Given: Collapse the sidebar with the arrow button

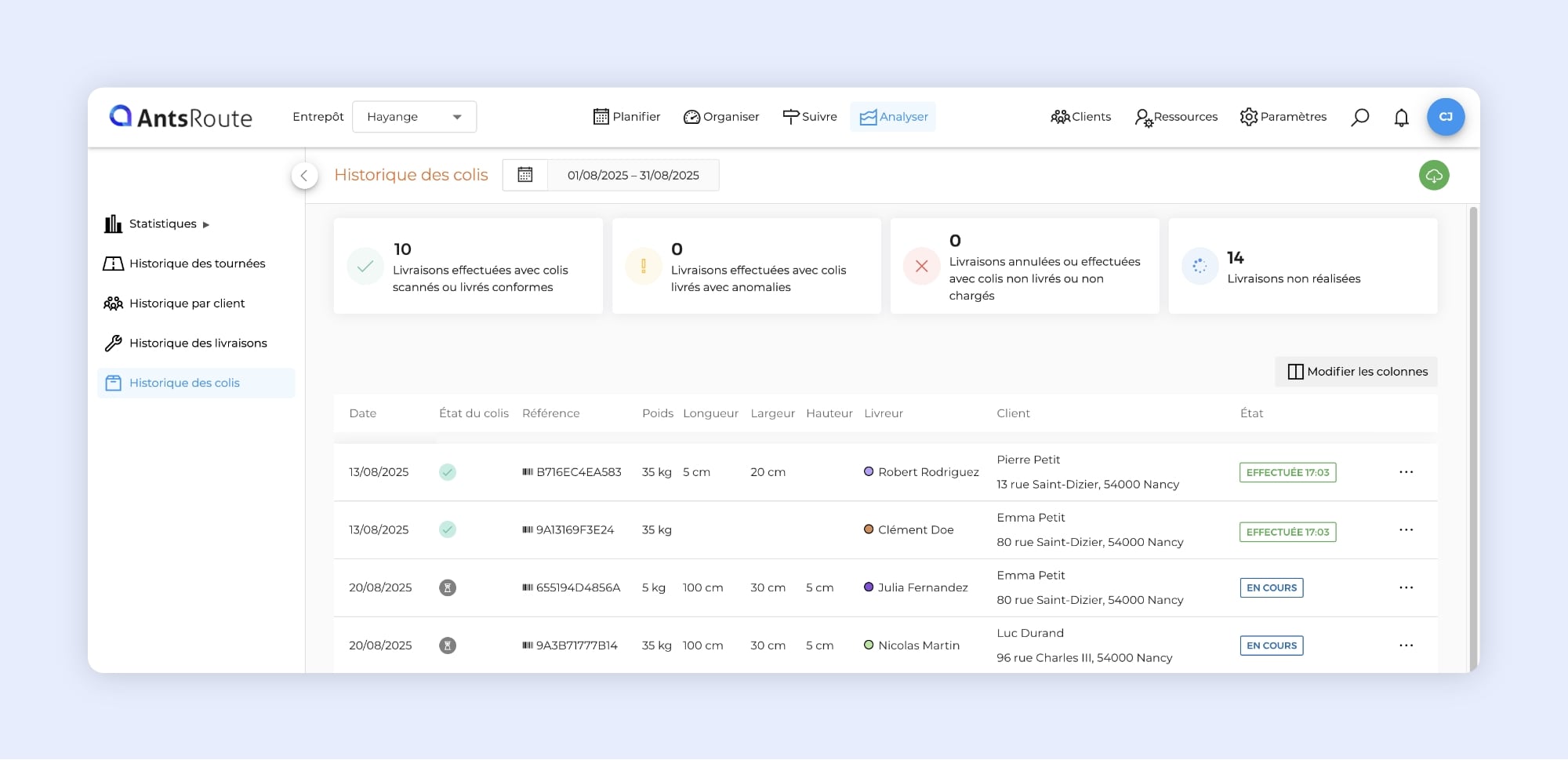Looking at the screenshot, I should 304,175.
